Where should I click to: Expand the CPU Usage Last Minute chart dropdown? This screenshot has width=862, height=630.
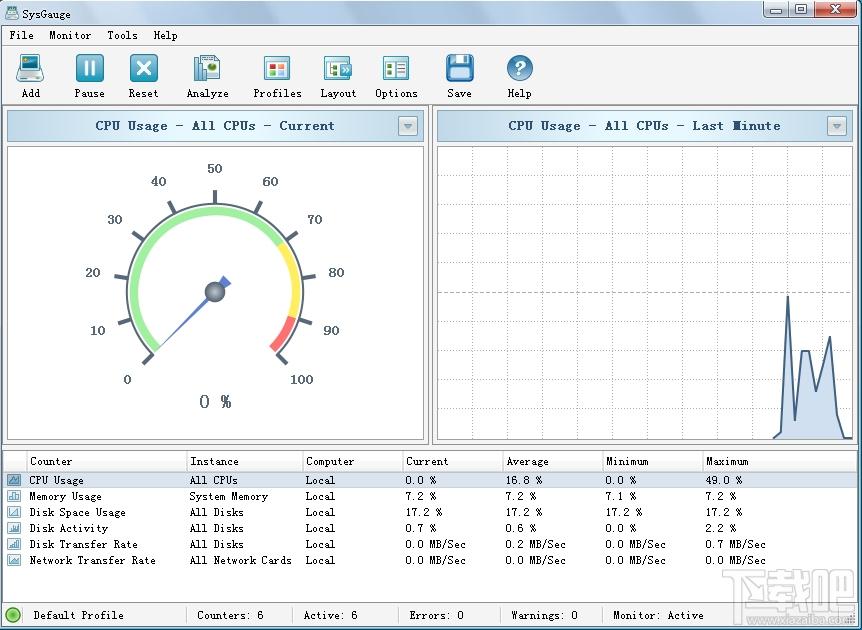coord(837,126)
